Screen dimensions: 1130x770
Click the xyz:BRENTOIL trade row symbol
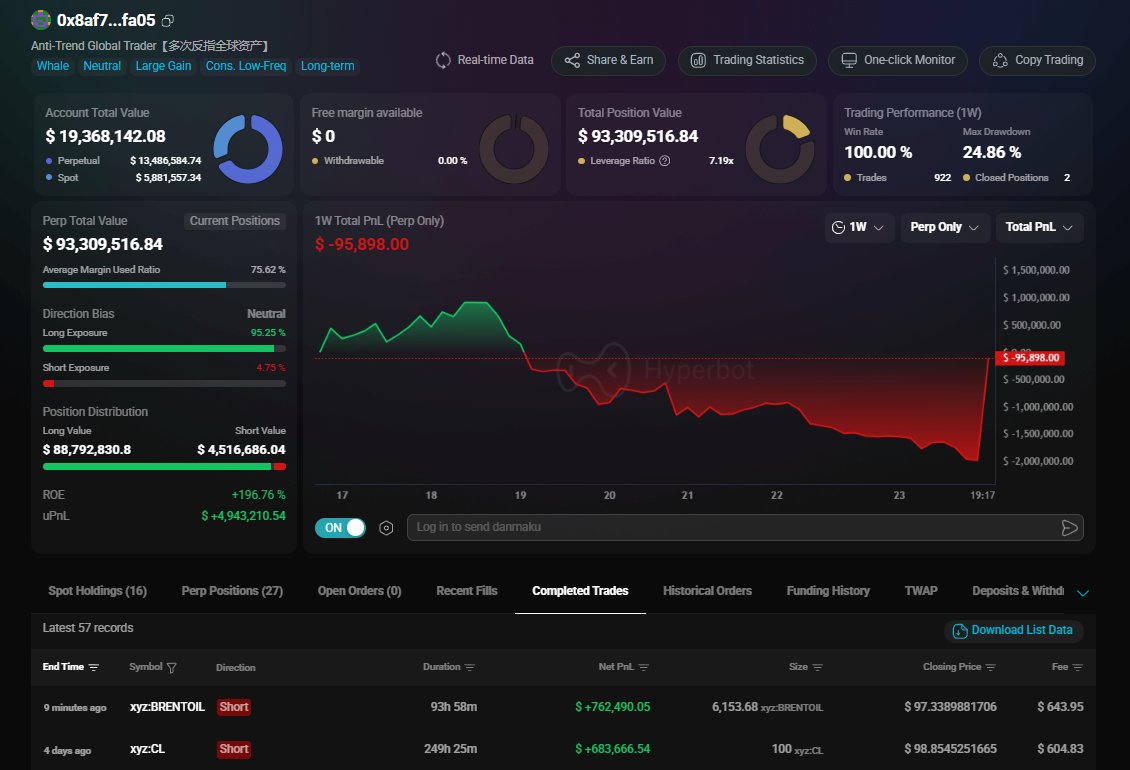(x=167, y=707)
